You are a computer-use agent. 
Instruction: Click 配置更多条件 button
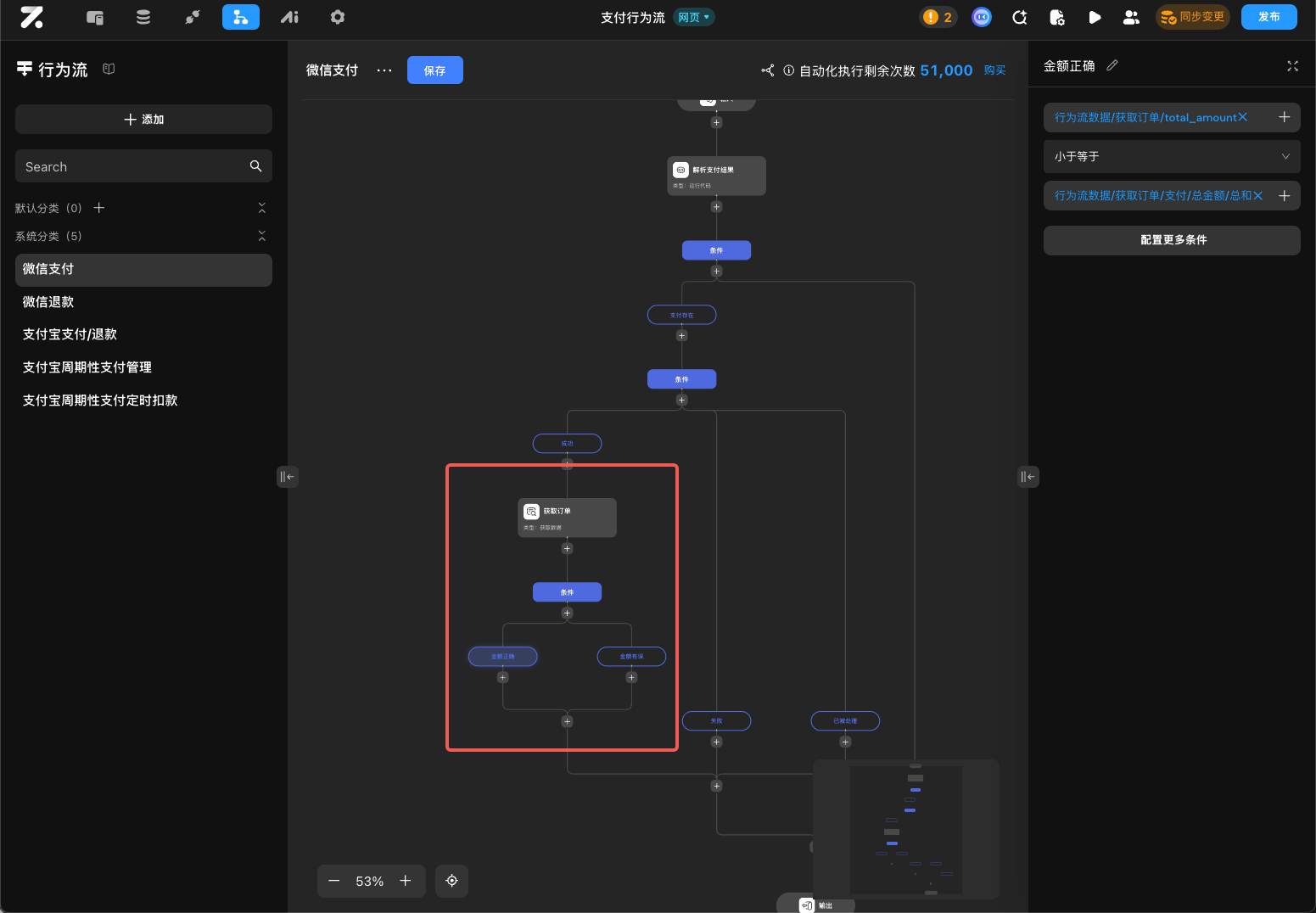(x=1171, y=240)
